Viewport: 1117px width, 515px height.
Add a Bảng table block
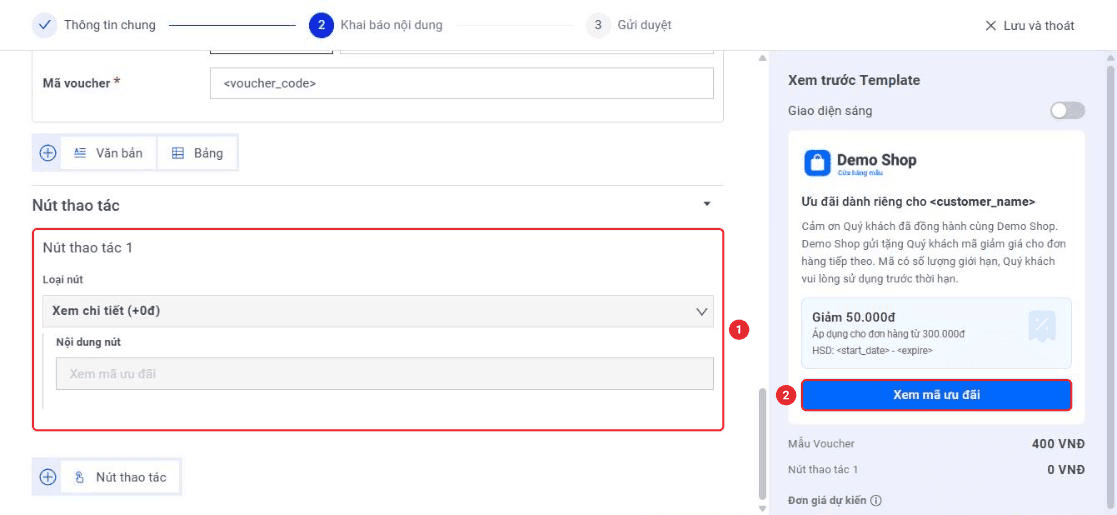tap(197, 153)
